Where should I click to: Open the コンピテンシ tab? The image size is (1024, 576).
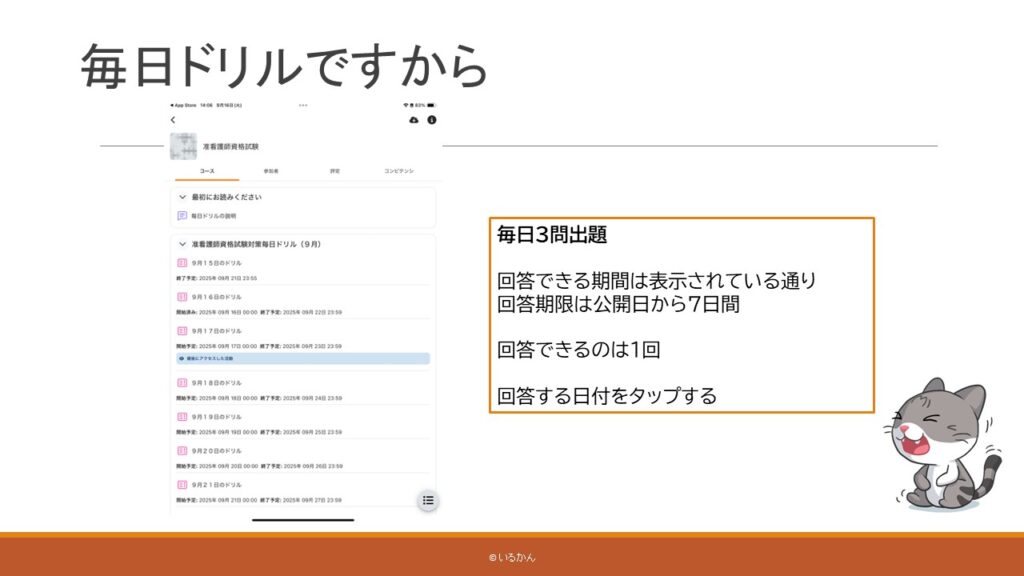coord(399,171)
